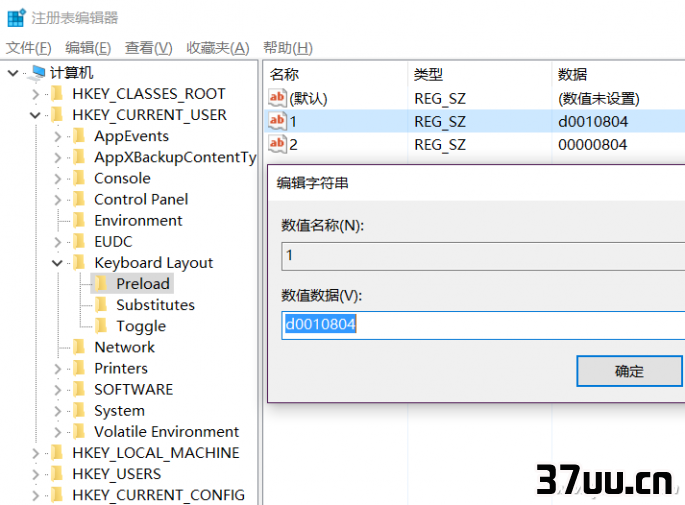Expand the HKEY_CLASSES_ROOT node arrow

35,94
